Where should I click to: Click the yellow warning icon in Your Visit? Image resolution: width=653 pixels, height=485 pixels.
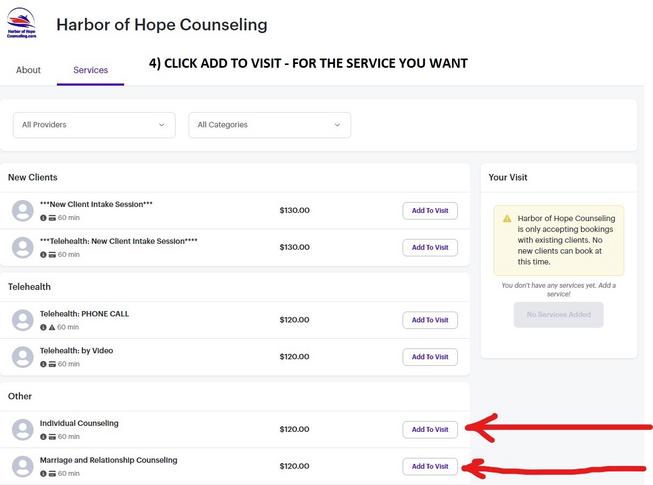tap(507, 219)
